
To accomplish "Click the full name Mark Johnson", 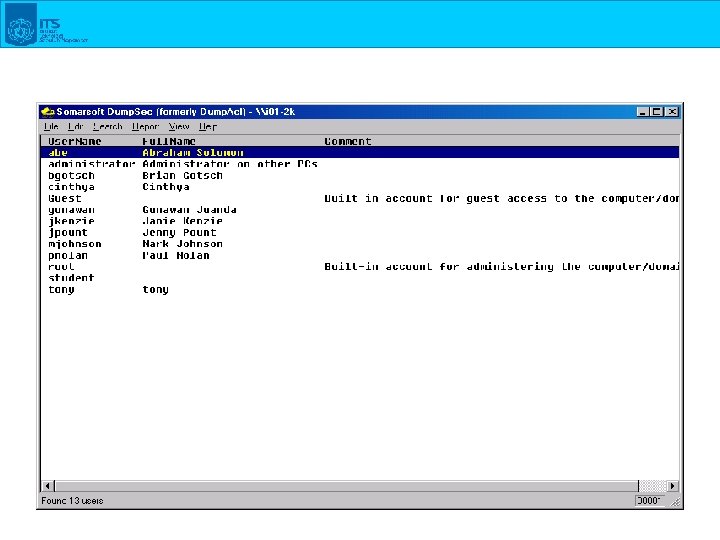I will pos(182,244).
